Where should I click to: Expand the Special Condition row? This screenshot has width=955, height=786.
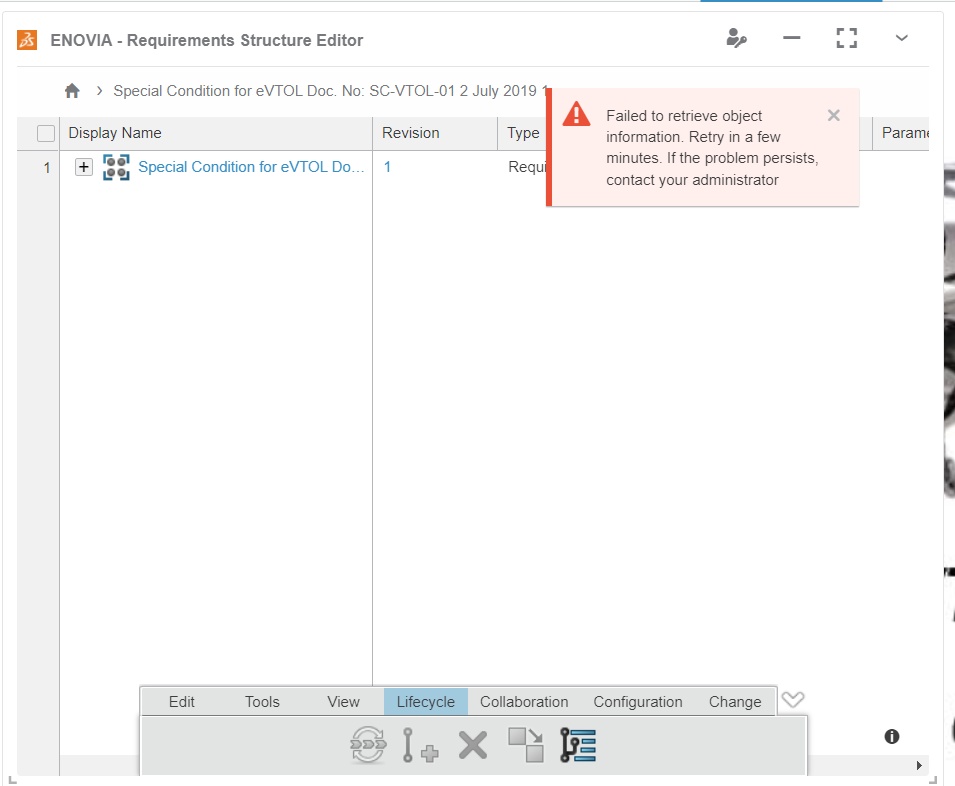coord(83,167)
